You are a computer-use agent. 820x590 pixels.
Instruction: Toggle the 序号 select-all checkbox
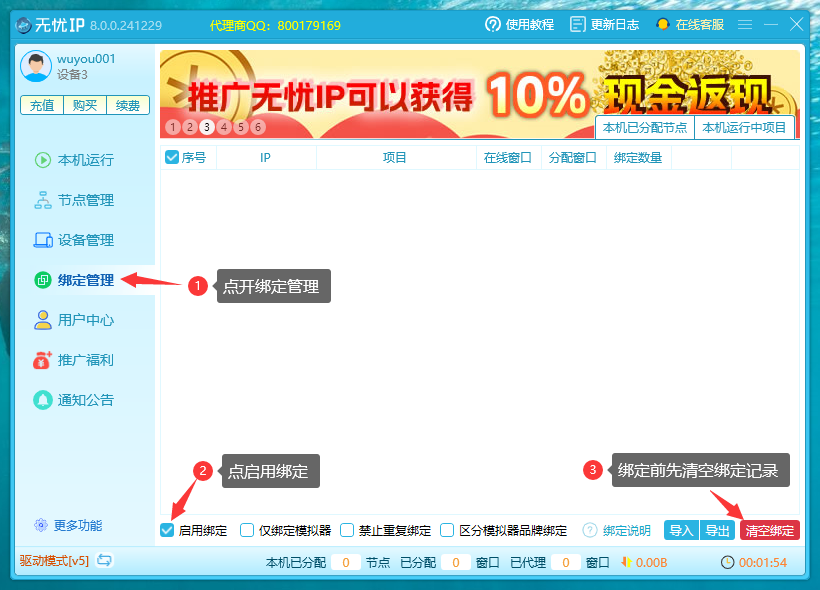click(172, 157)
